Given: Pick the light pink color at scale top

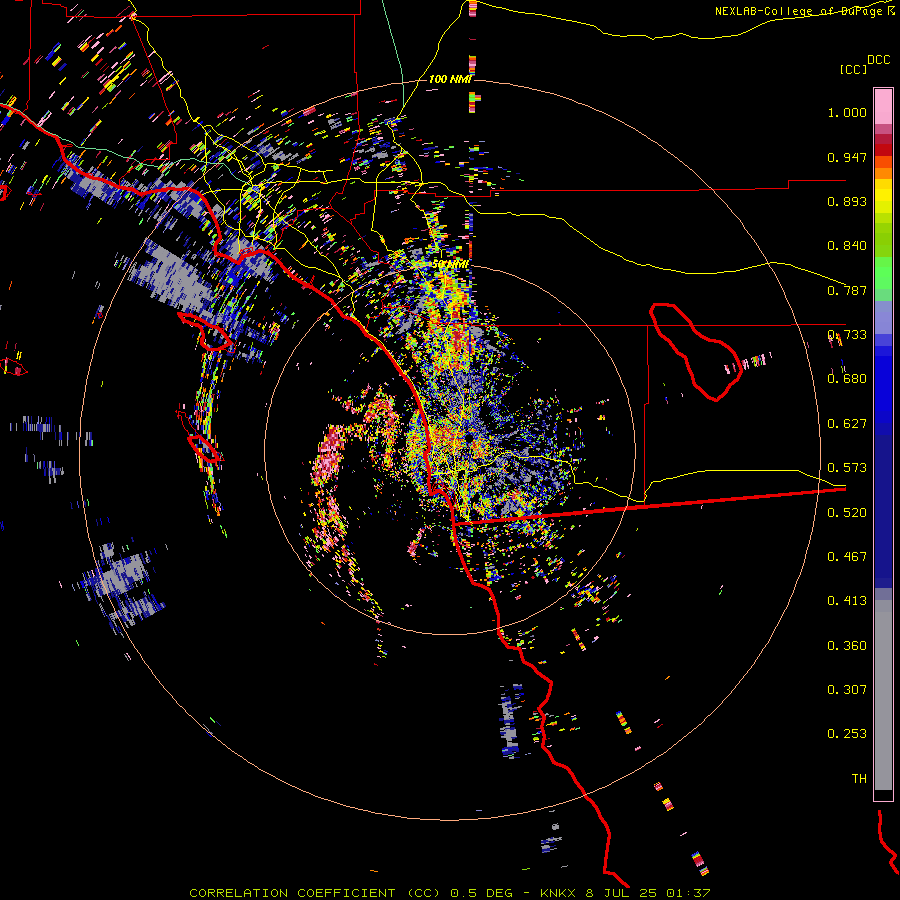Looking at the screenshot, I should (883, 107).
